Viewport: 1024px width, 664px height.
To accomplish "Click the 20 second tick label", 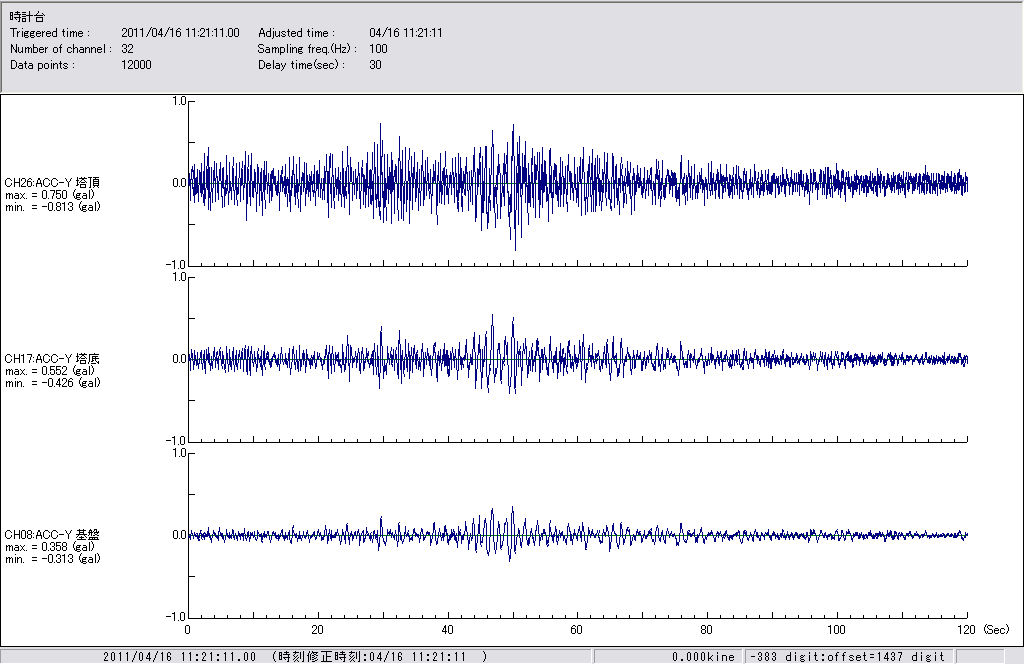I will click(317, 630).
